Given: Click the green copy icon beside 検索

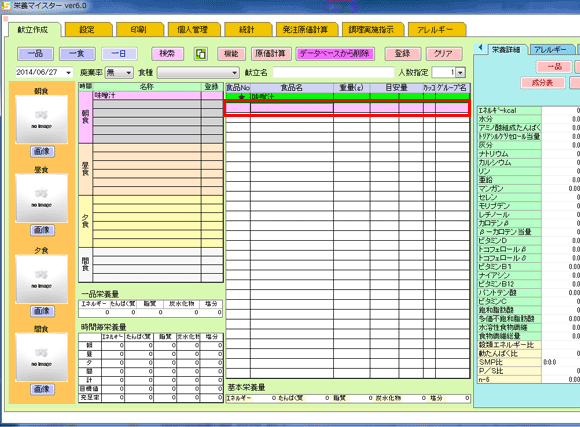Looking at the screenshot, I should (200, 54).
